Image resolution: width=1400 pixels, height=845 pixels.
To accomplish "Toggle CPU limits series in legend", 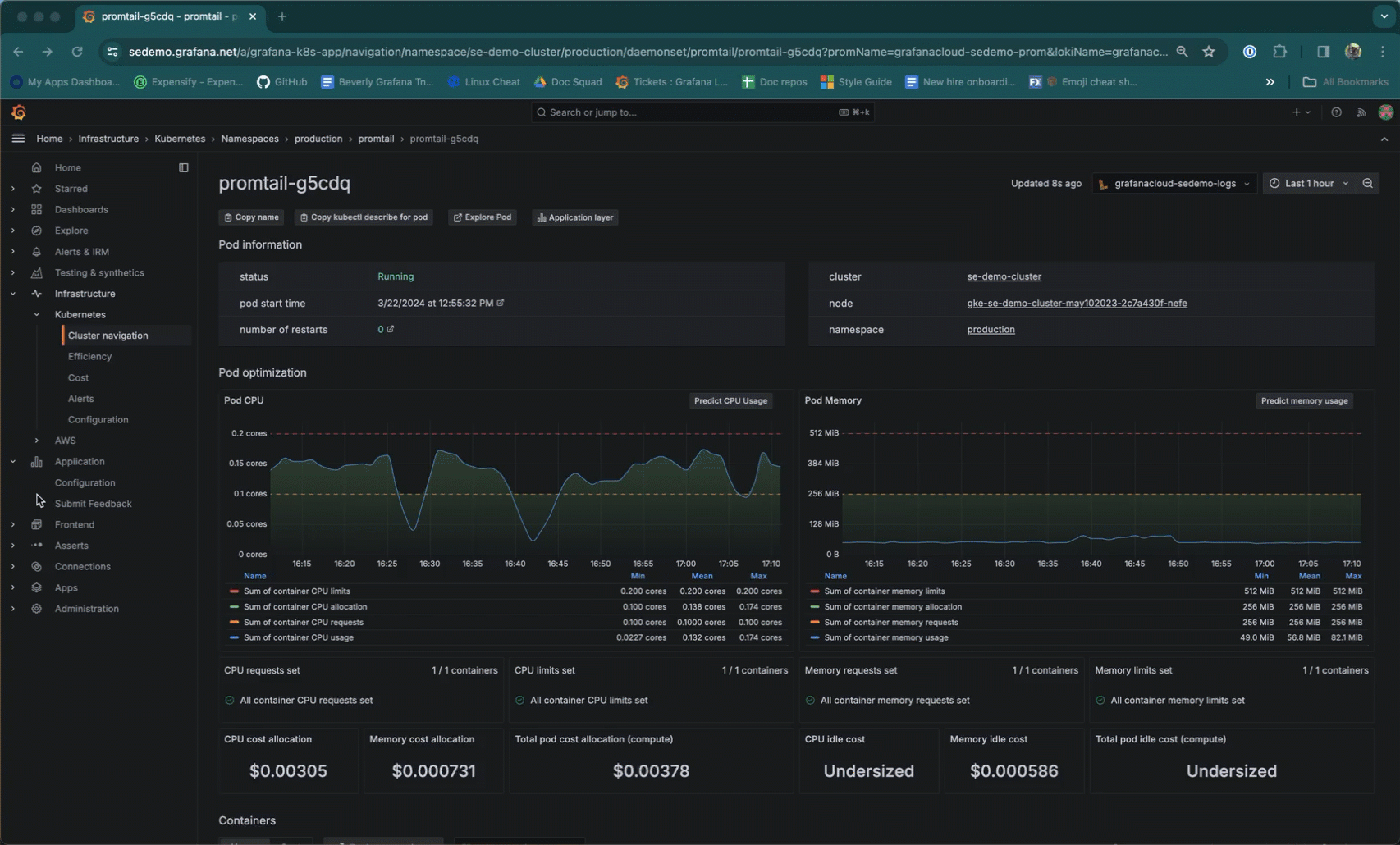I will tap(297, 591).
